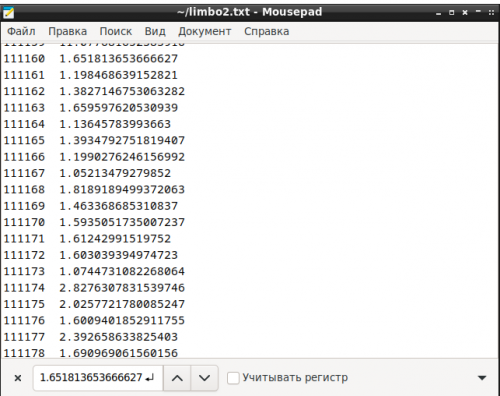Open the Справка menu

click(x=267, y=31)
